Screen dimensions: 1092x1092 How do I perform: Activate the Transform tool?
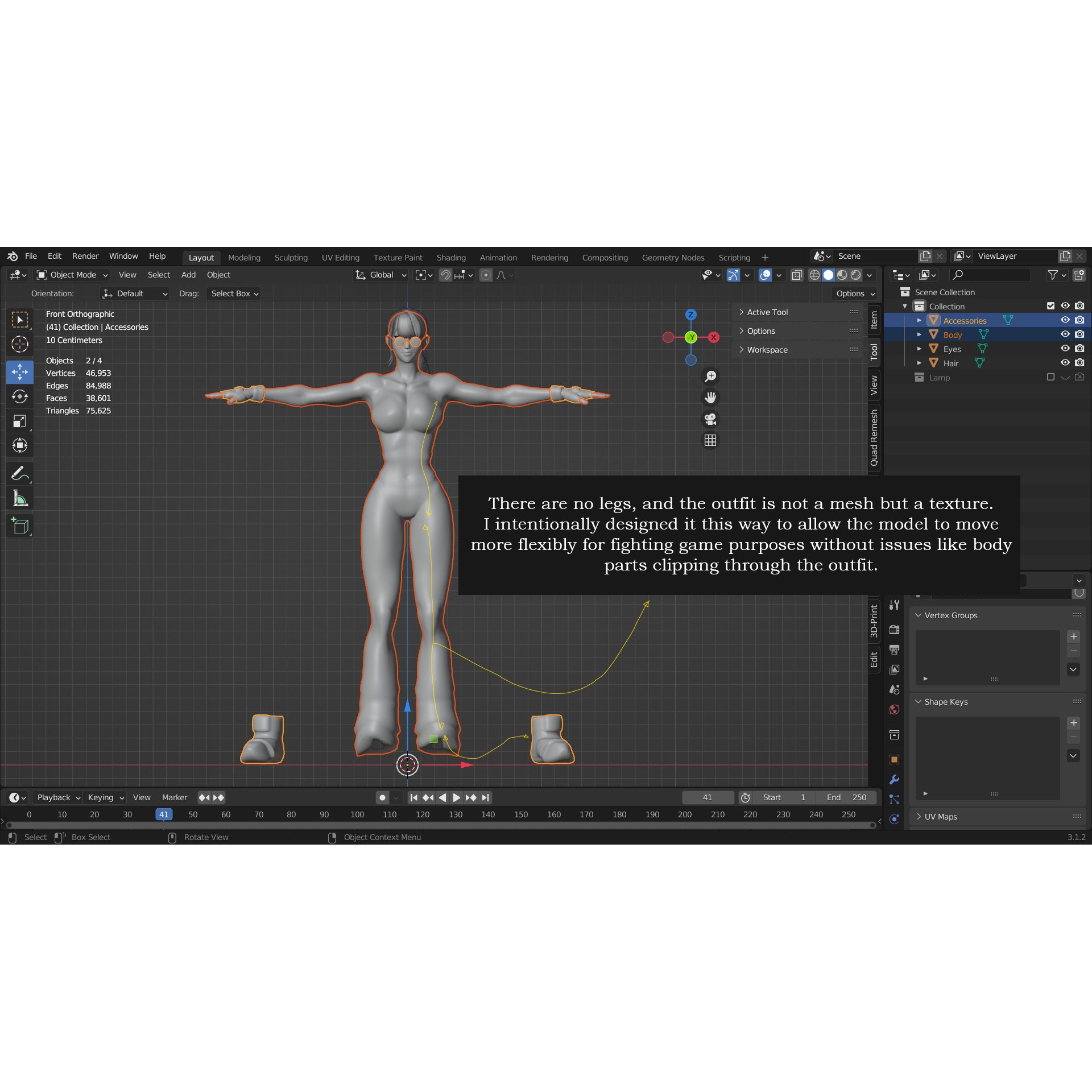tap(20, 445)
